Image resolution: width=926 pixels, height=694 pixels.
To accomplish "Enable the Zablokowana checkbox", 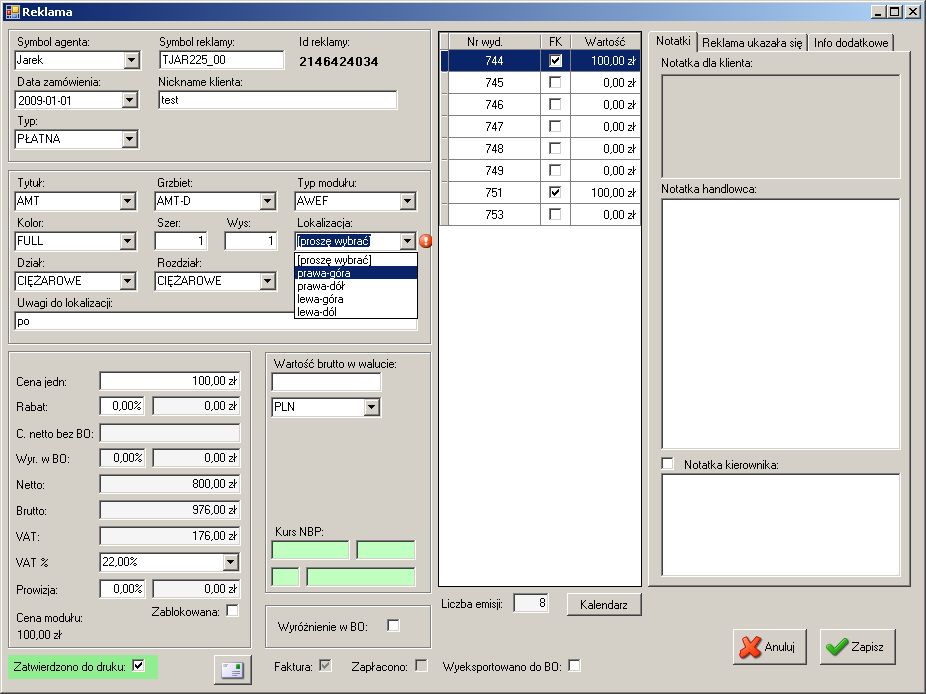I will pos(233,611).
